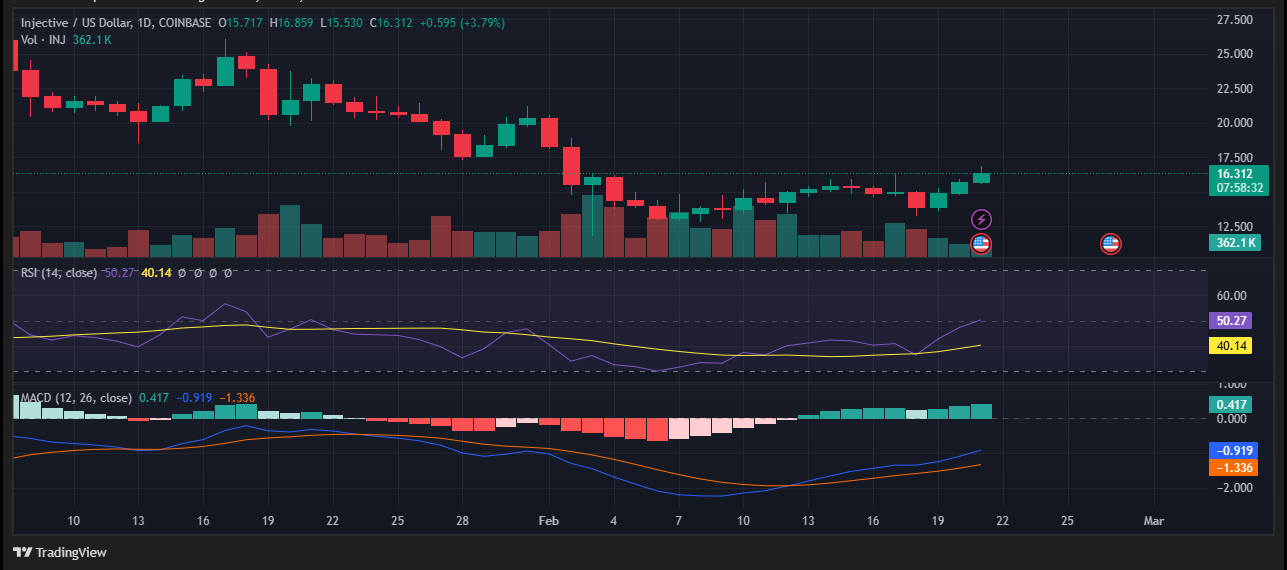Screen dimensions: 1287x570
Task: Select the MACD (12, 26, close) indicator legend
Action: 77,398
